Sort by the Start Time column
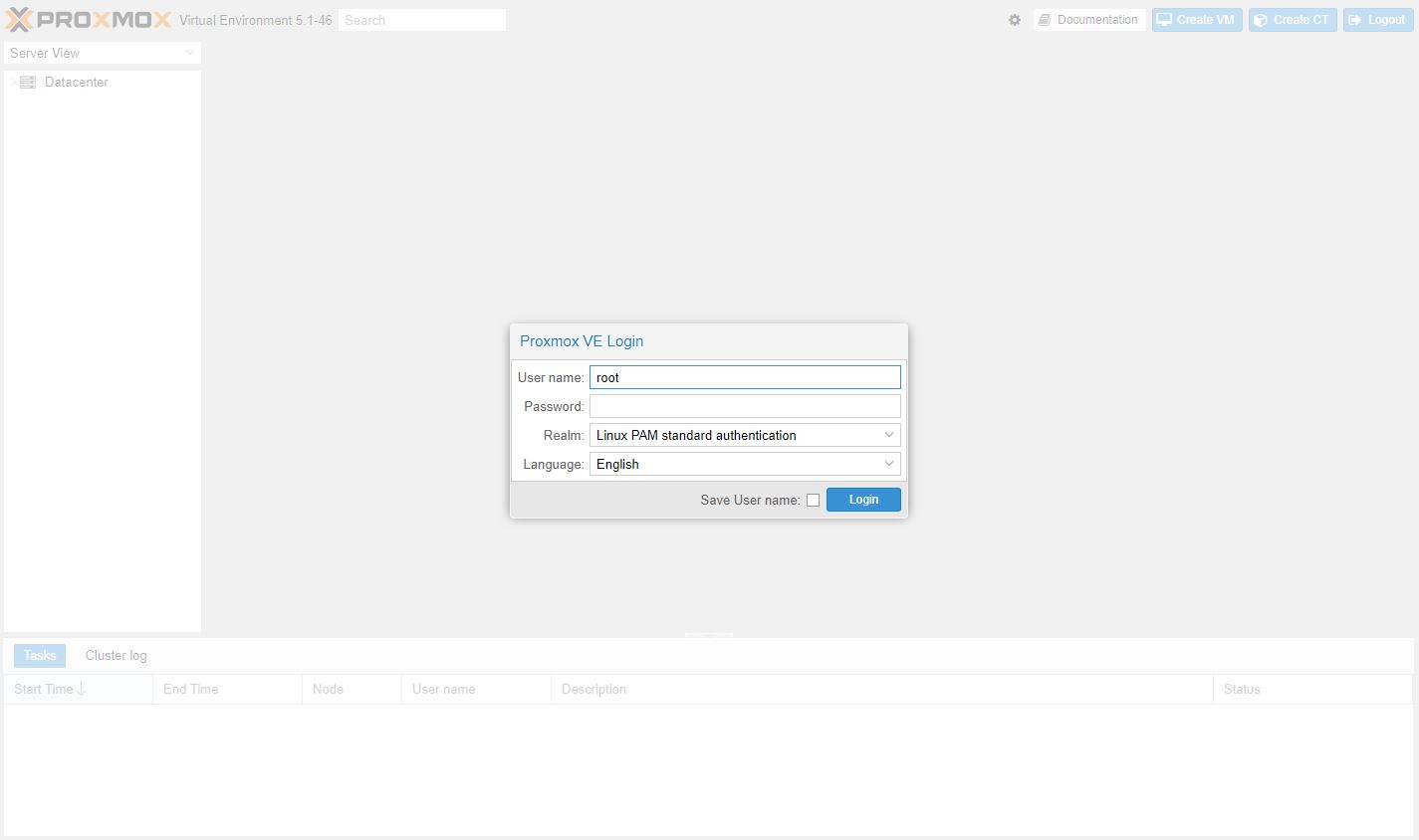1419x840 pixels. coord(79,689)
